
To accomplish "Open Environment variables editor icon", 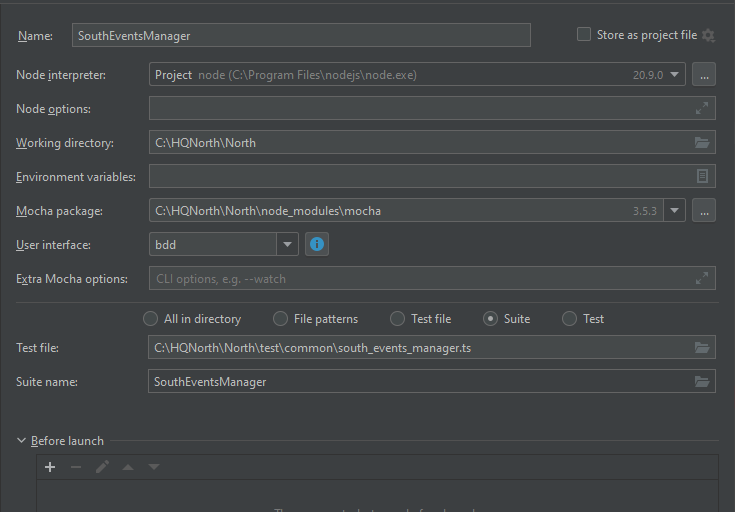I will (702, 176).
